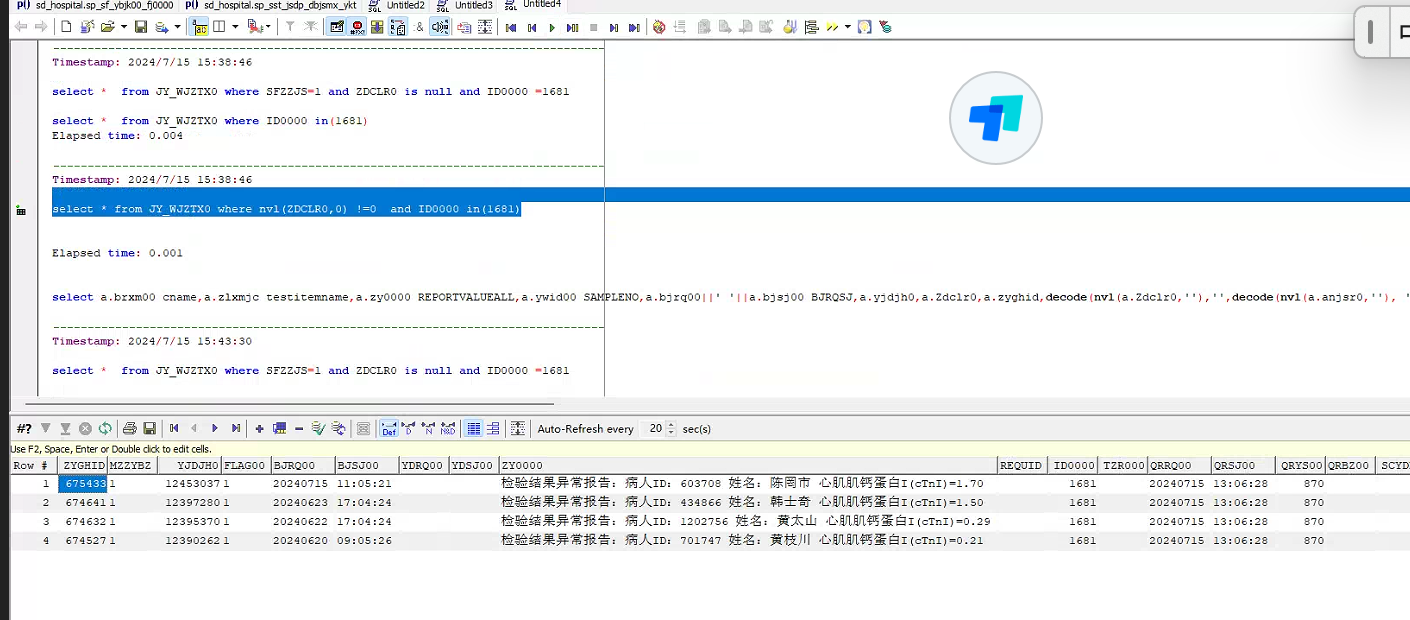Run the SQL with the green play button
1410x620 pixels.
(x=552, y=27)
